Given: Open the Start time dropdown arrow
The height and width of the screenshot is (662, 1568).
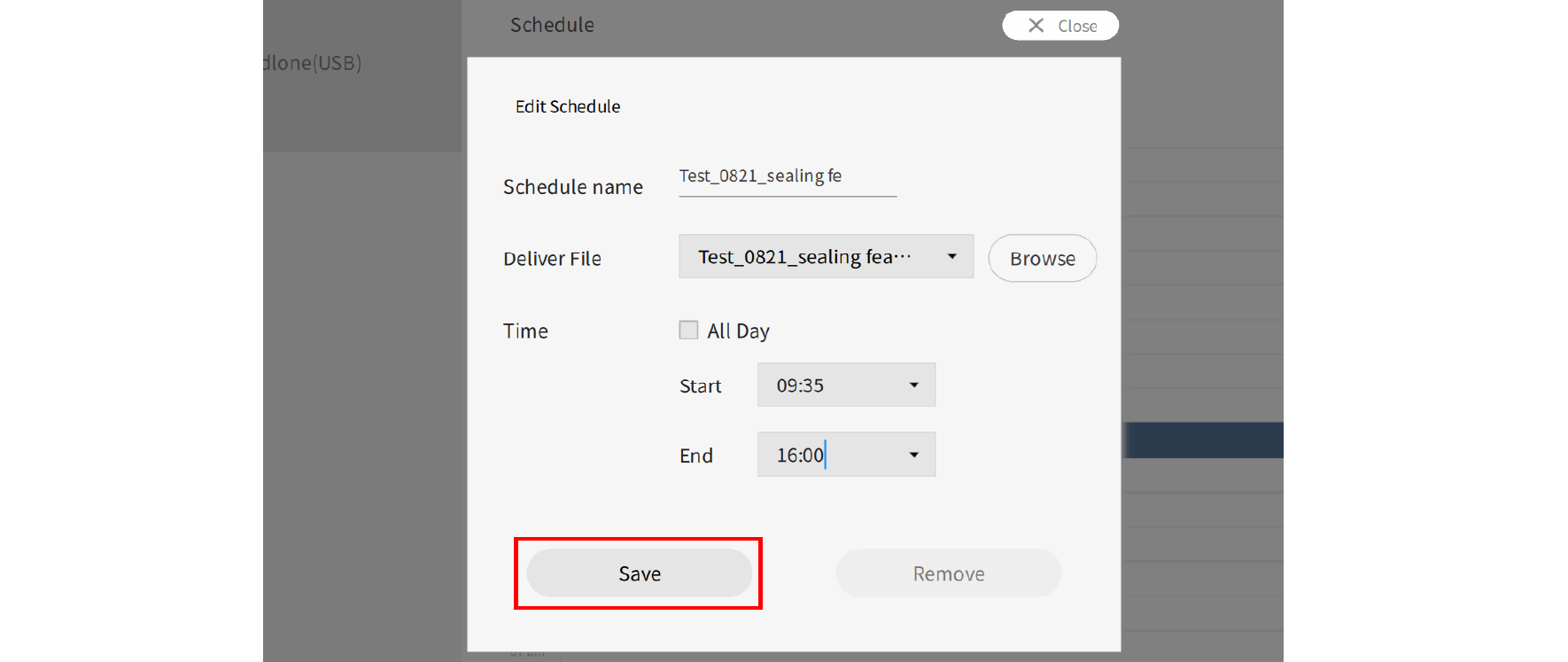Looking at the screenshot, I should pyautogui.click(x=913, y=386).
